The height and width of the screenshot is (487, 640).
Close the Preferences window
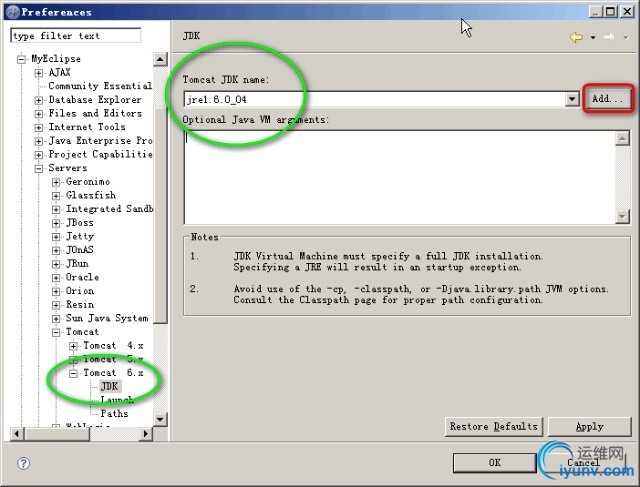click(627, 11)
